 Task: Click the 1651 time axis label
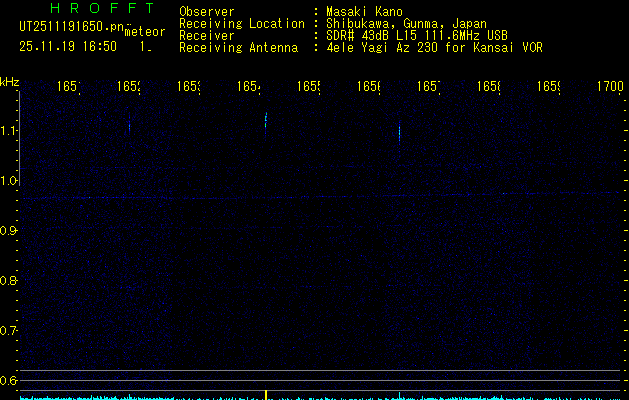[68, 86]
